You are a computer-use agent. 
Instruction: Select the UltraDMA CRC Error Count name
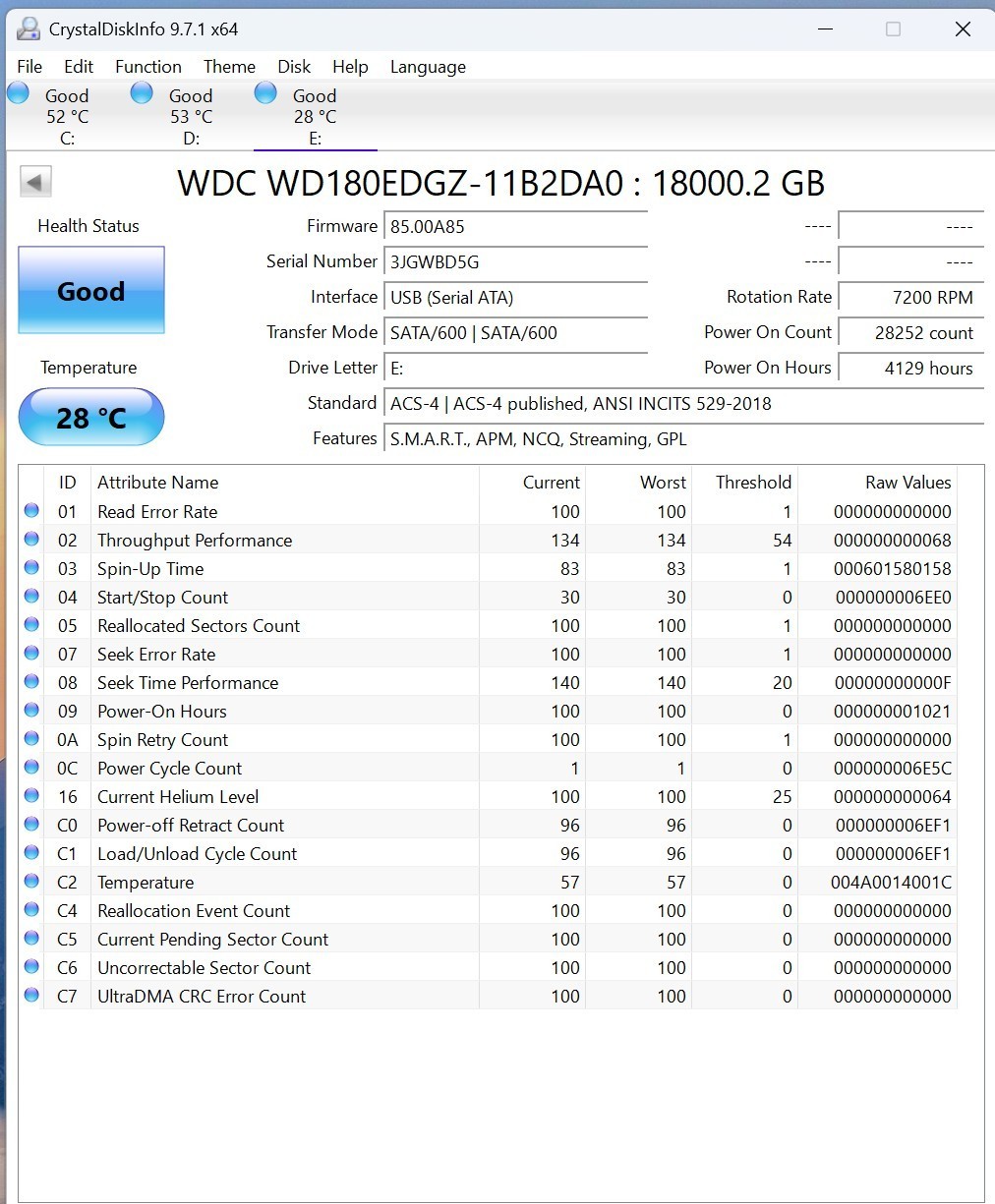pyautogui.click(x=202, y=997)
